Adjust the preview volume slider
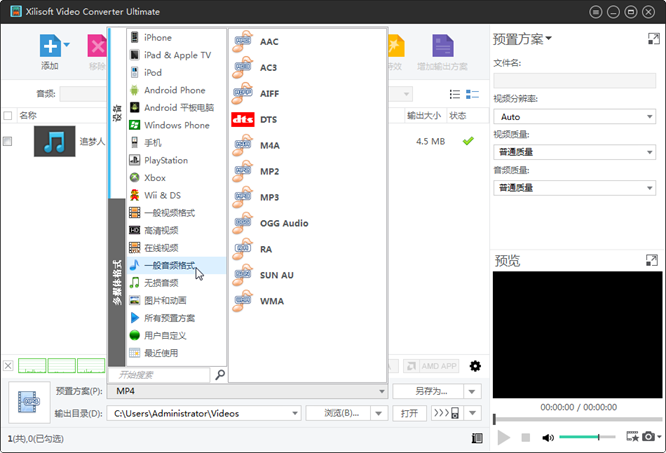The width and height of the screenshot is (666, 453). click(x=587, y=437)
